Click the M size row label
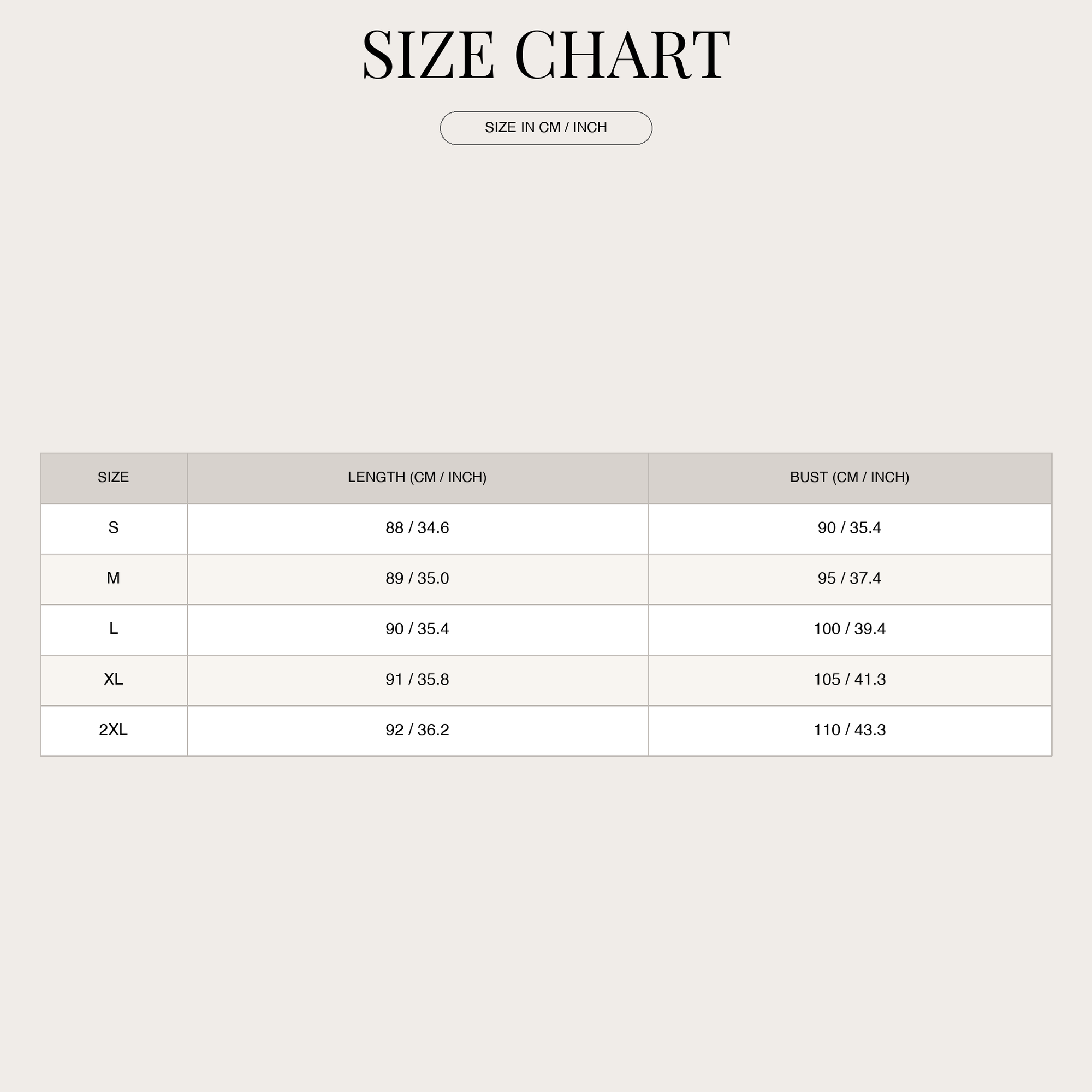The height and width of the screenshot is (1092, 1092). point(114,578)
